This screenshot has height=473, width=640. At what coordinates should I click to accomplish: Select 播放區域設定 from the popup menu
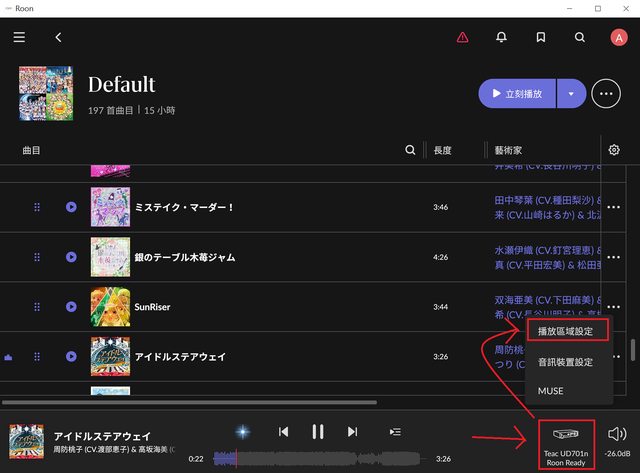point(566,330)
